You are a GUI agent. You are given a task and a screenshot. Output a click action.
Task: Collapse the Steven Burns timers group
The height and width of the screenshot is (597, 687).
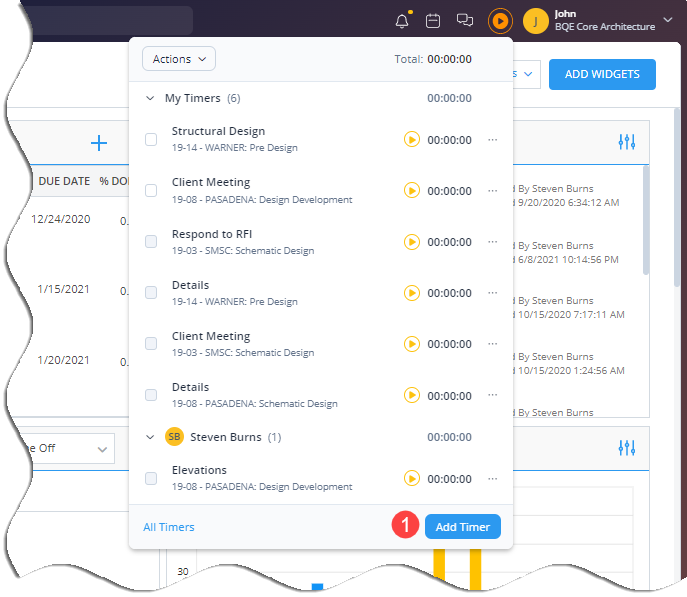(x=150, y=437)
